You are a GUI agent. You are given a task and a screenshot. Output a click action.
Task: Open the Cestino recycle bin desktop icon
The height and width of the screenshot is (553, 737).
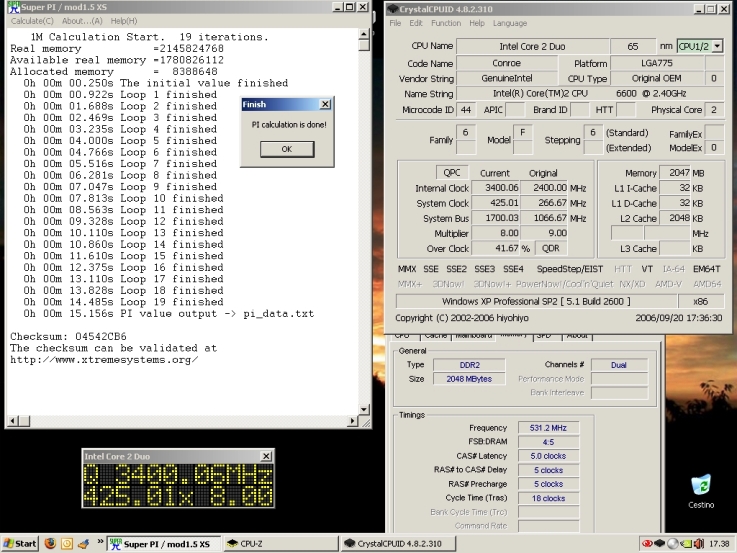pyautogui.click(x=701, y=491)
